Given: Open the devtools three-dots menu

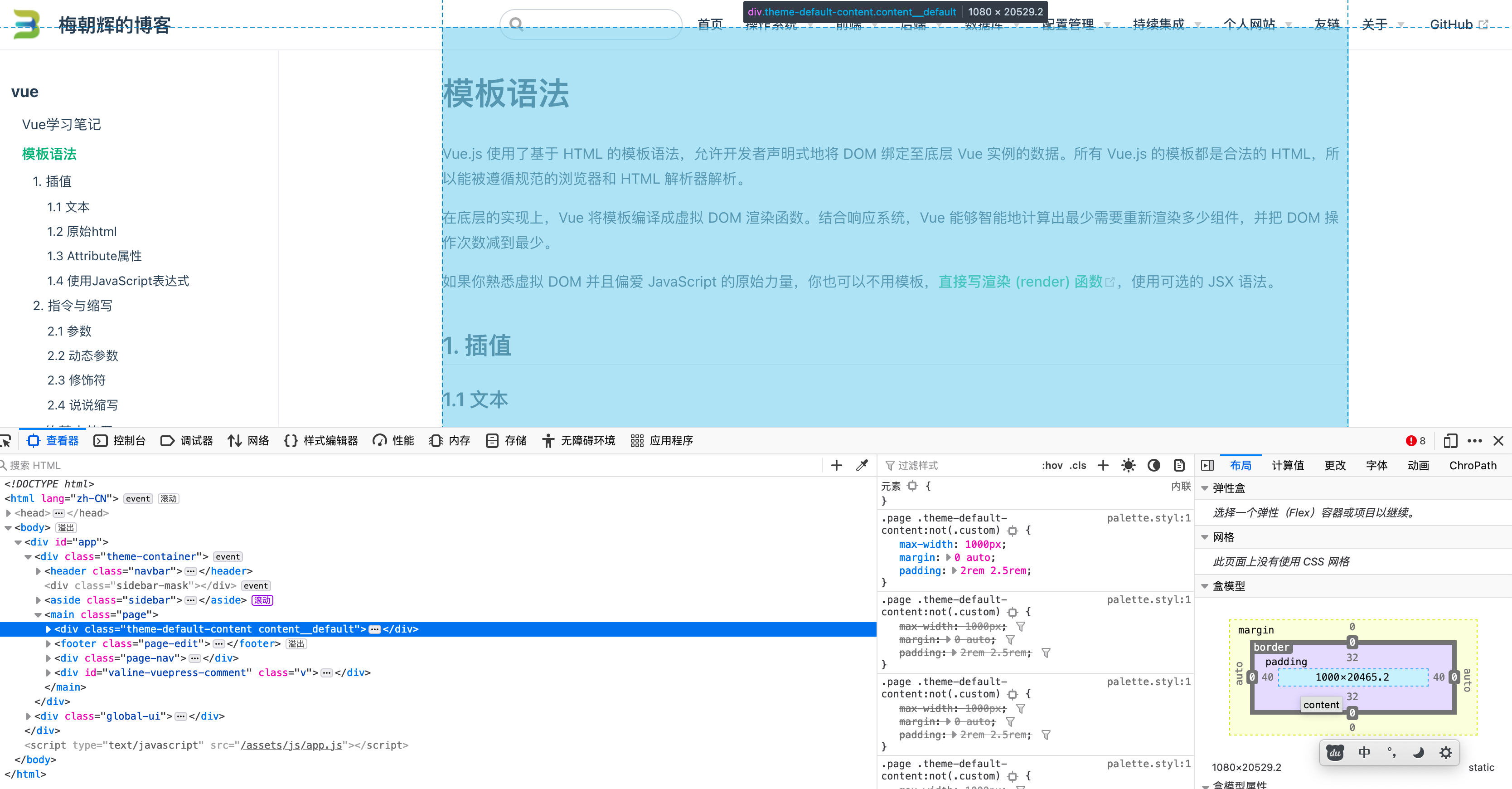Looking at the screenshot, I should [x=1474, y=441].
